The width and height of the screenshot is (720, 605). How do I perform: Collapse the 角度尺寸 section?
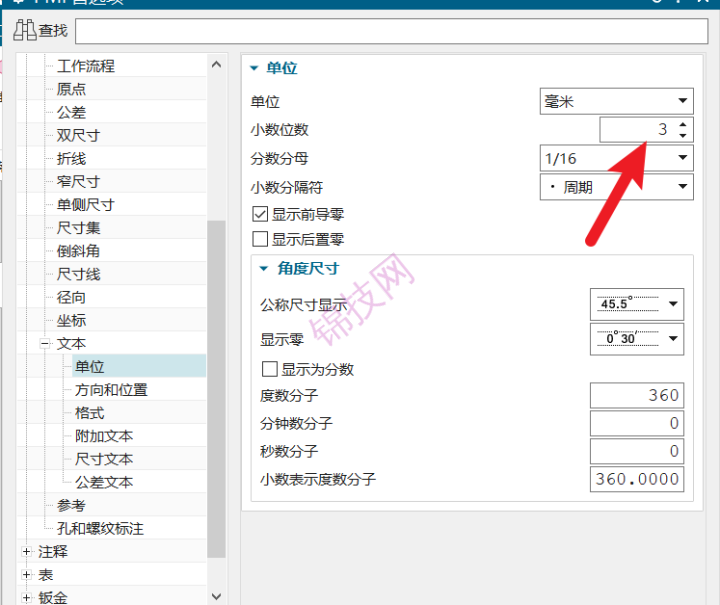pos(264,269)
